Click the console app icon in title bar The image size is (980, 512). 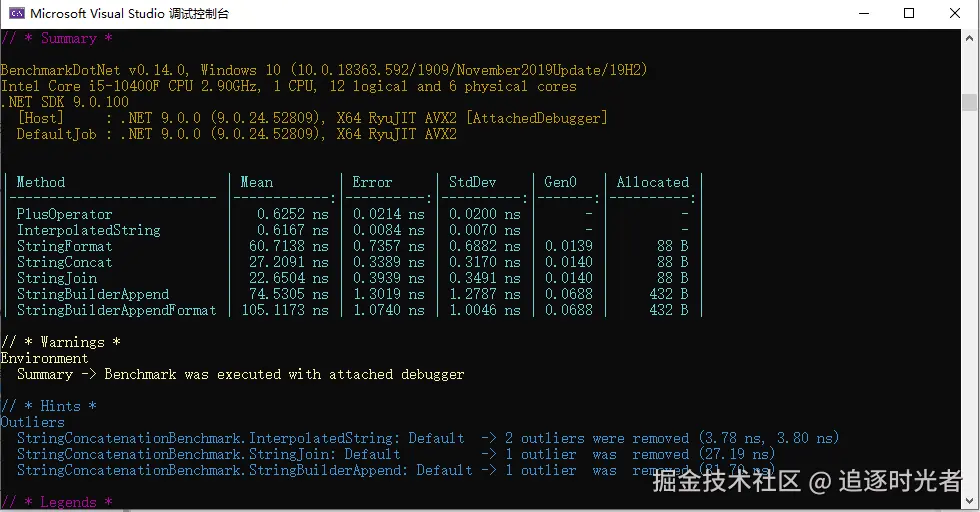pyautogui.click(x=16, y=13)
